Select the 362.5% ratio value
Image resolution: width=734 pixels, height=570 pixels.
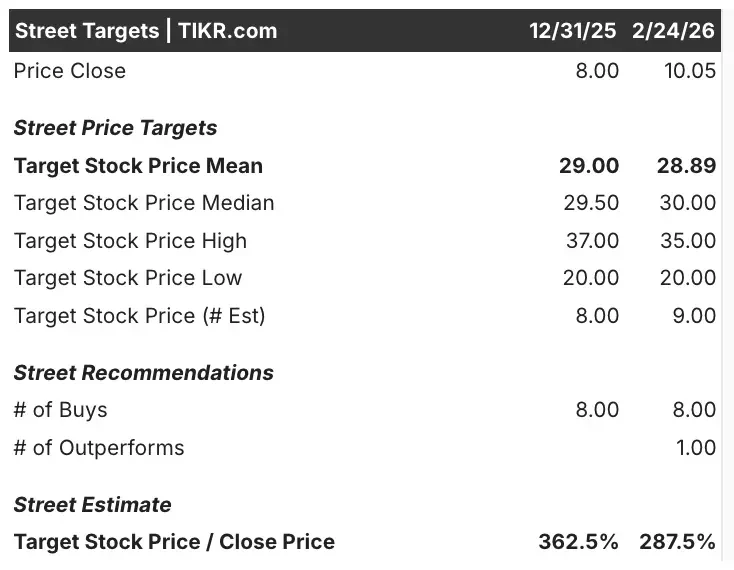coord(578,543)
